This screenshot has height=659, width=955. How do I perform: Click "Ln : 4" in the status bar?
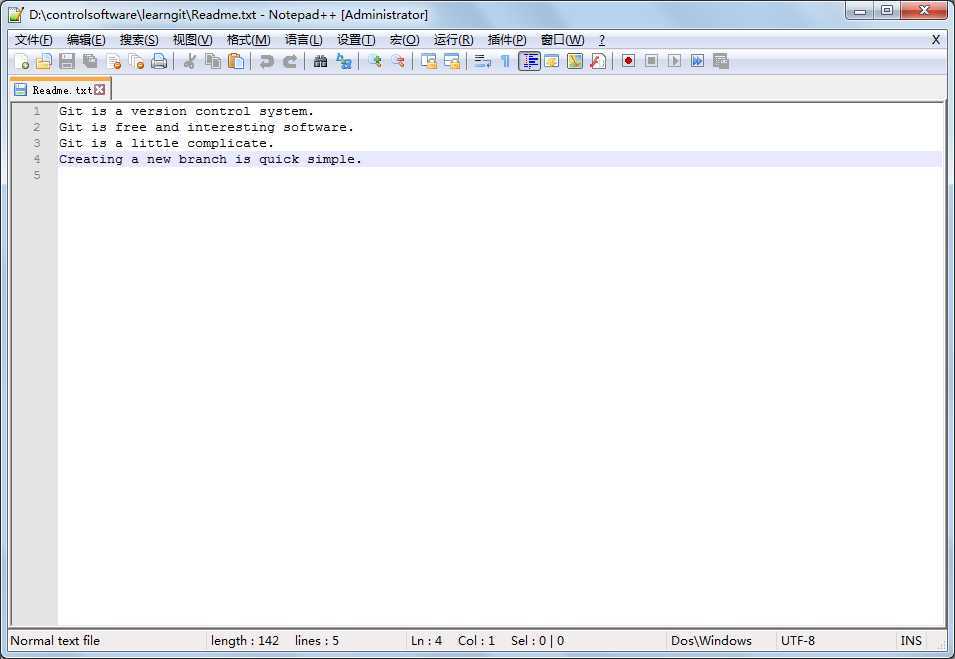(426, 641)
